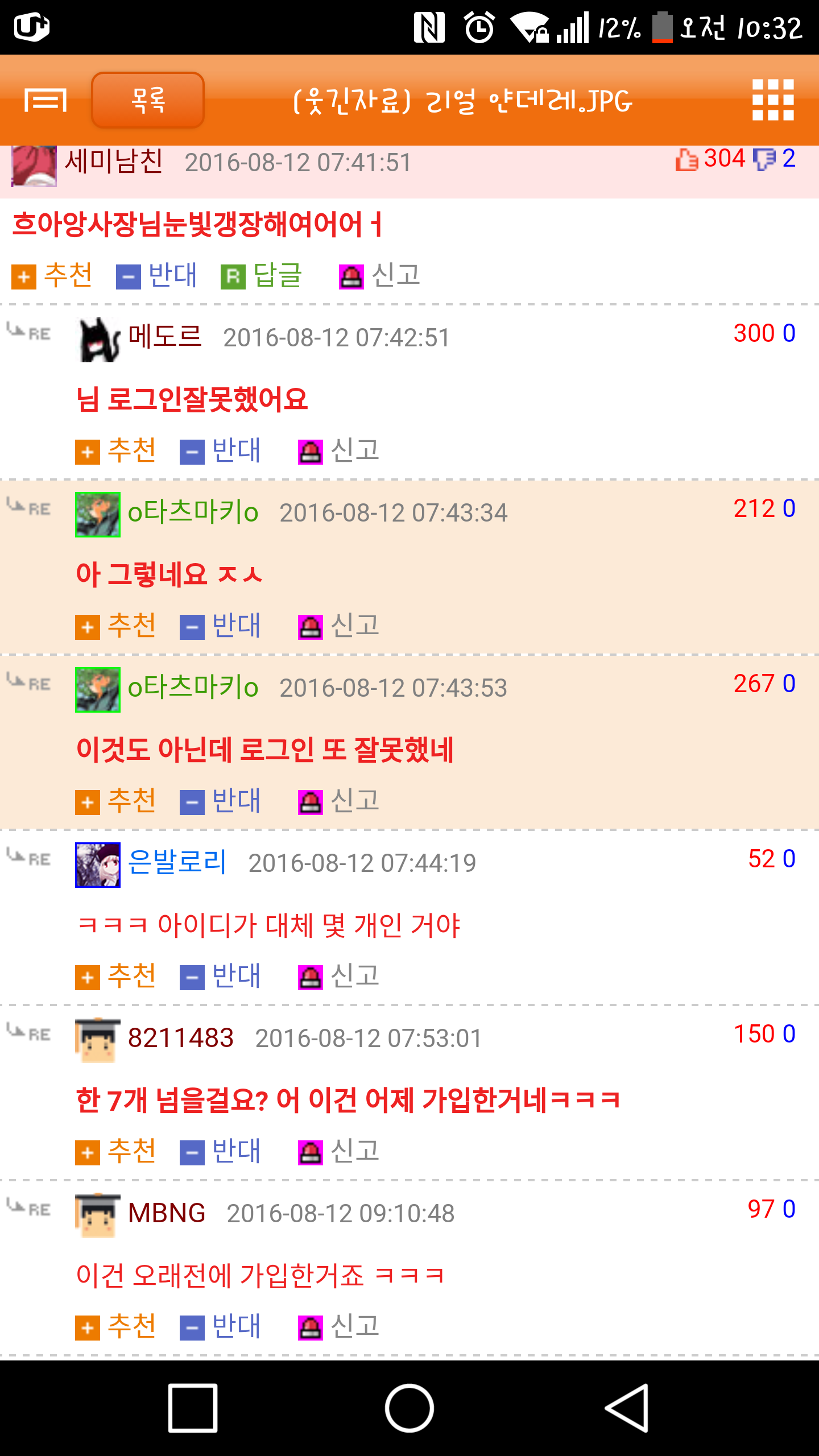Open the grid menu icon in header
819x1456 pixels.
(773, 100)
